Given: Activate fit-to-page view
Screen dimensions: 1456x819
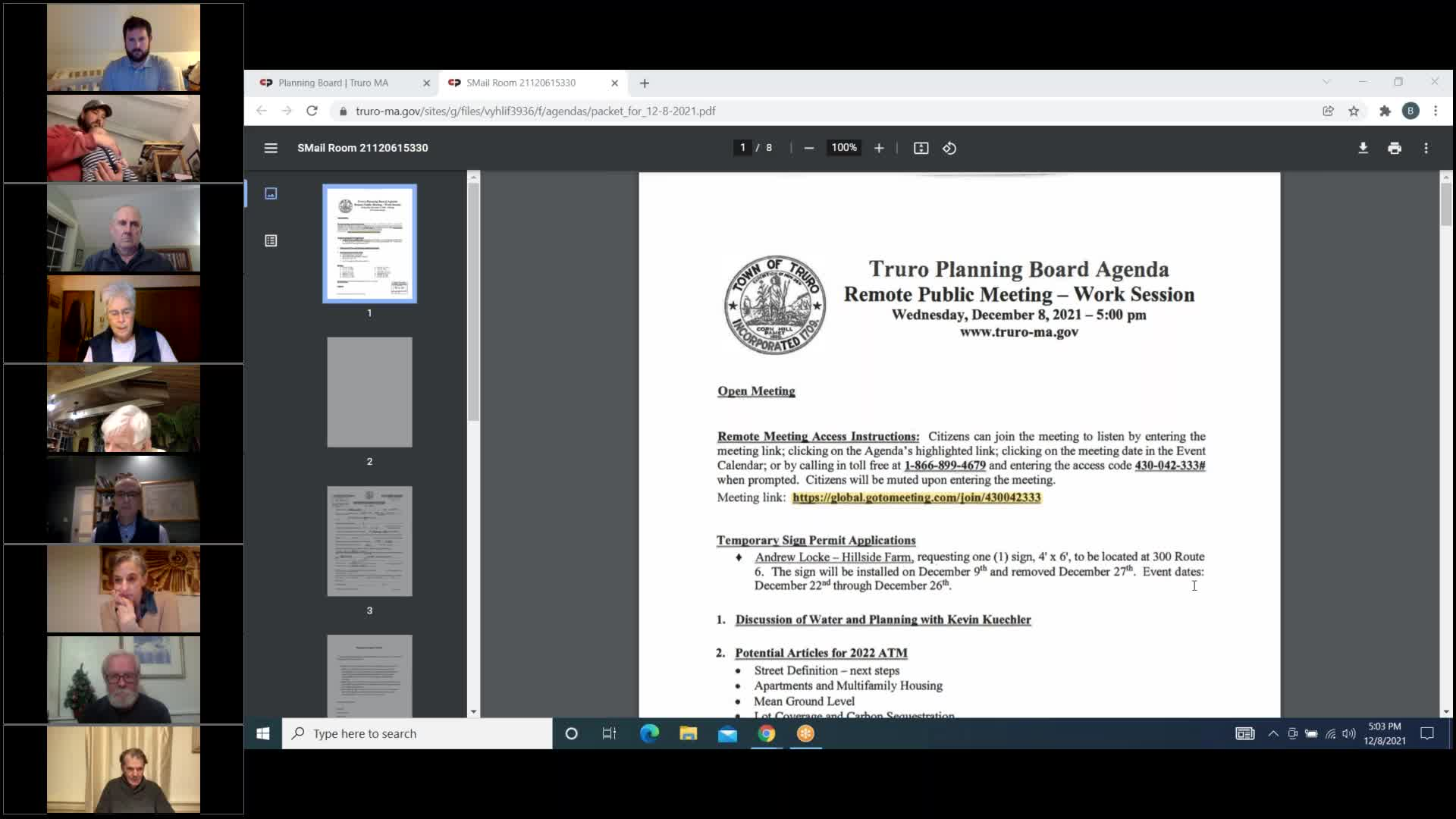Looking at the screenshot, I should [921, 148].
